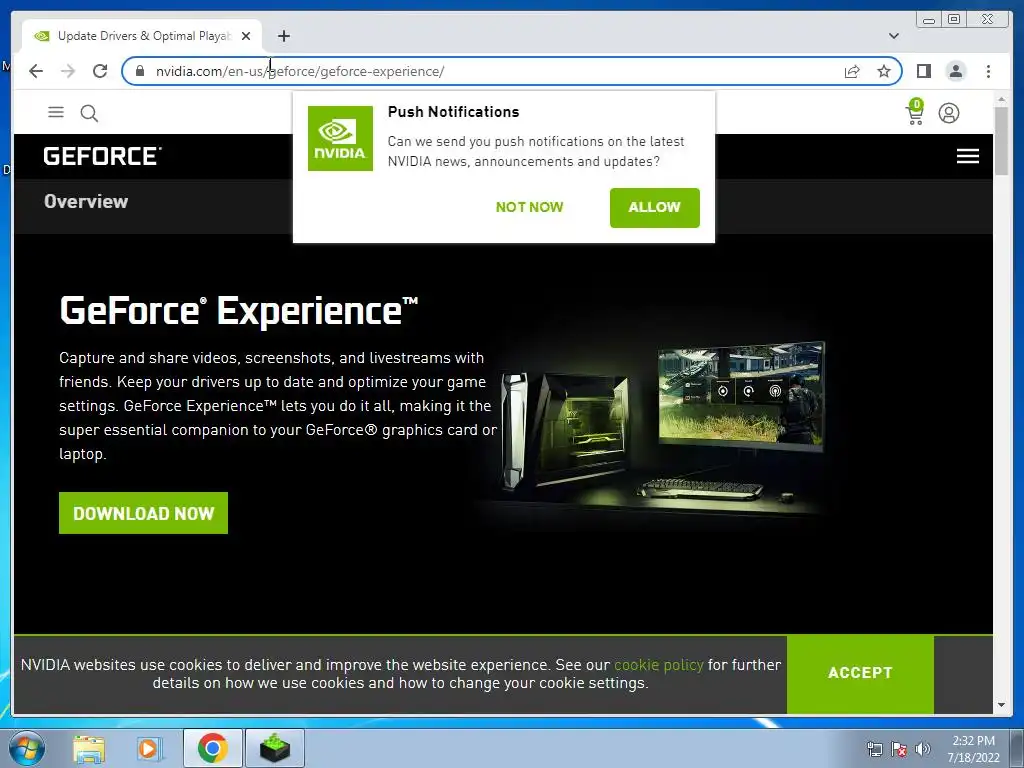View site info via the padlock icon
1024x768 pixels.
139,71
